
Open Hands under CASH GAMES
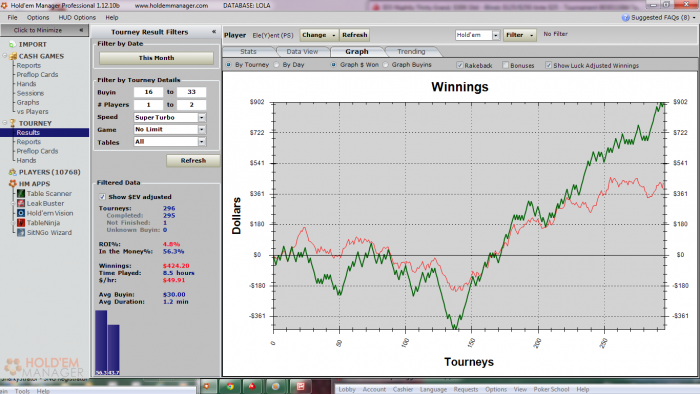point(26,84)
